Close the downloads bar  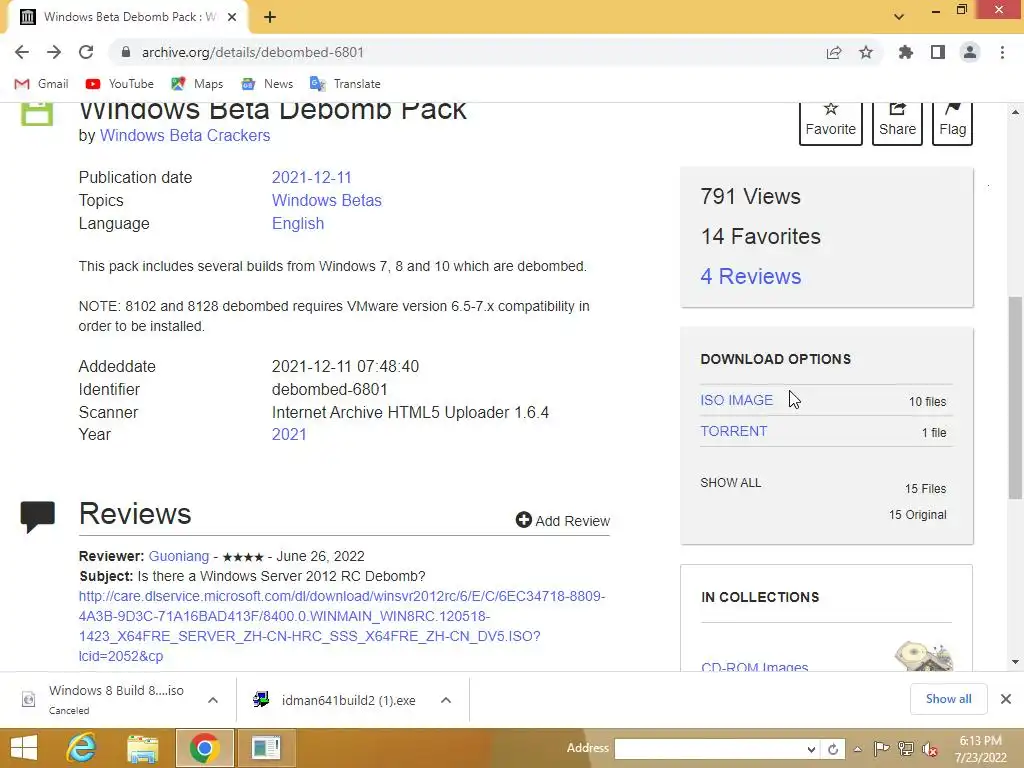1006,699
